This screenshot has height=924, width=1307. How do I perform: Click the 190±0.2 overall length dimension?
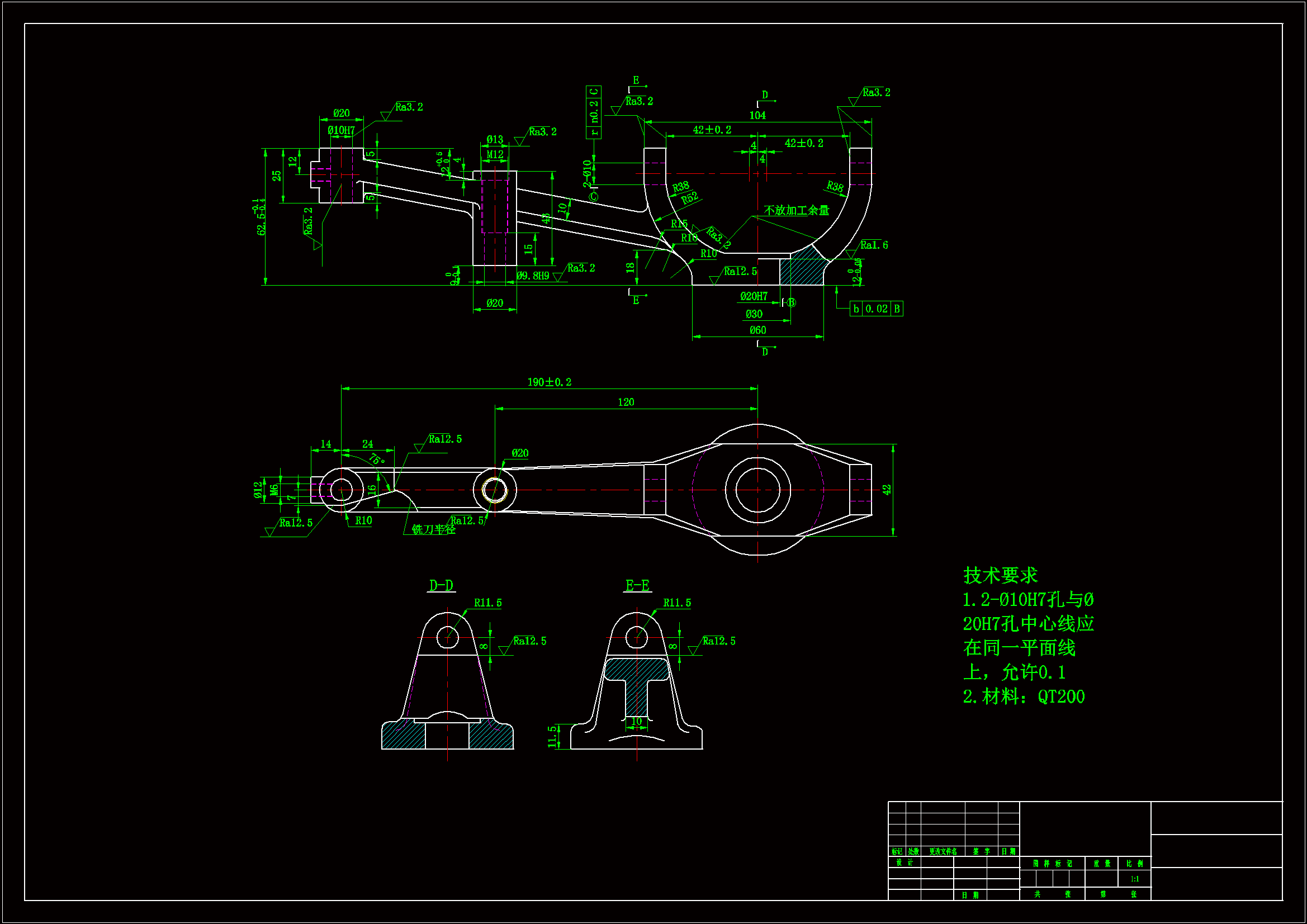(x=549, y=382)
